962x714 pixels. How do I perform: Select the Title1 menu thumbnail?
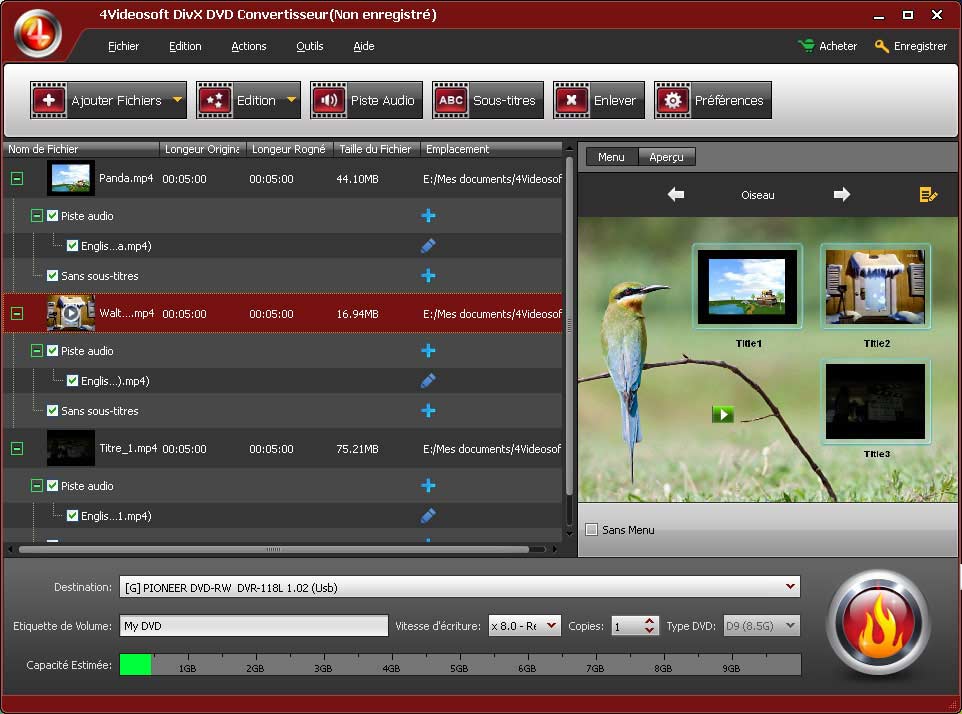pyautogui.click(x=747, y=286)
